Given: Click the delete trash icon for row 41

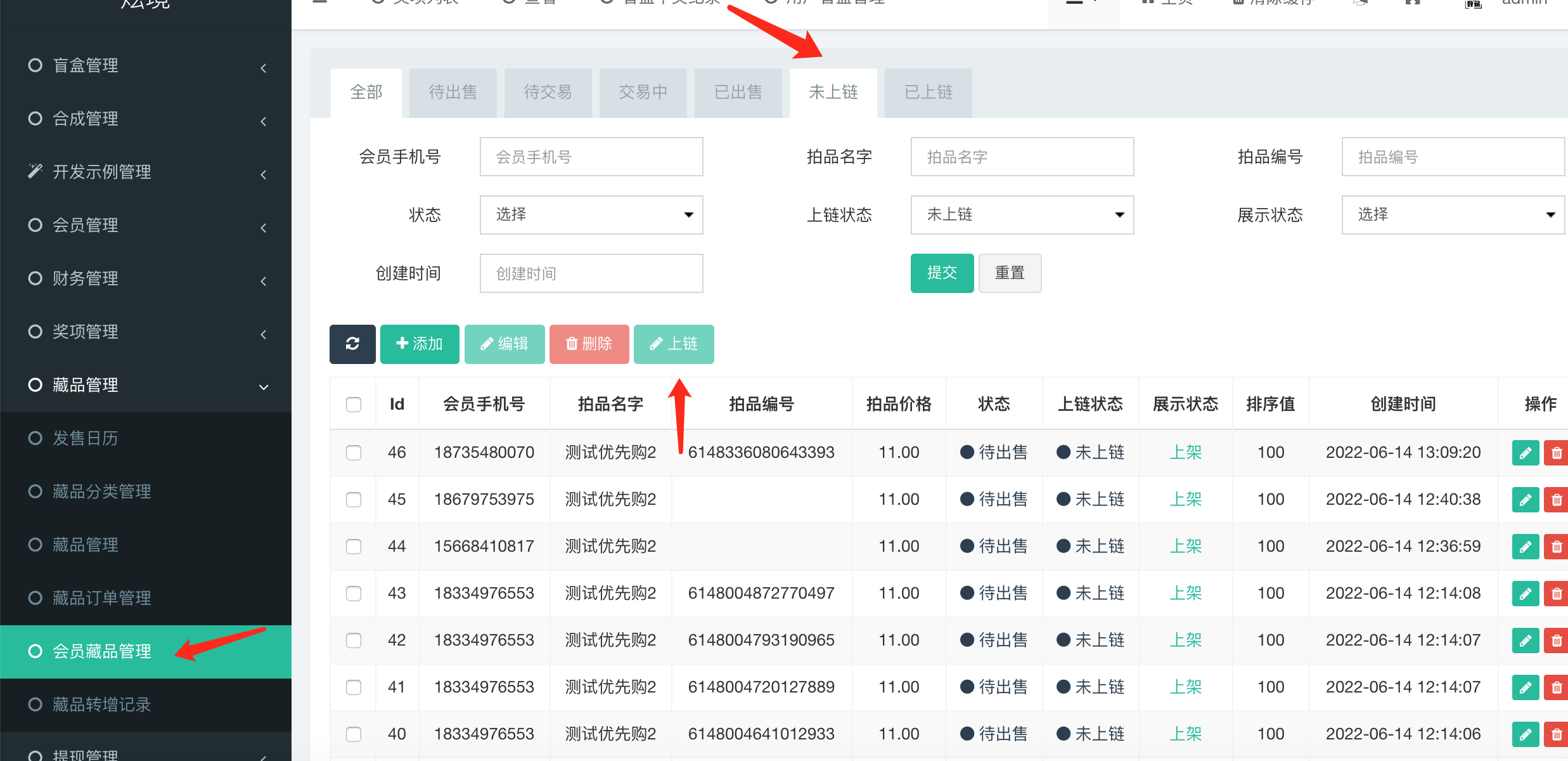Looking at the screenshot, I should coord(1556,687).
